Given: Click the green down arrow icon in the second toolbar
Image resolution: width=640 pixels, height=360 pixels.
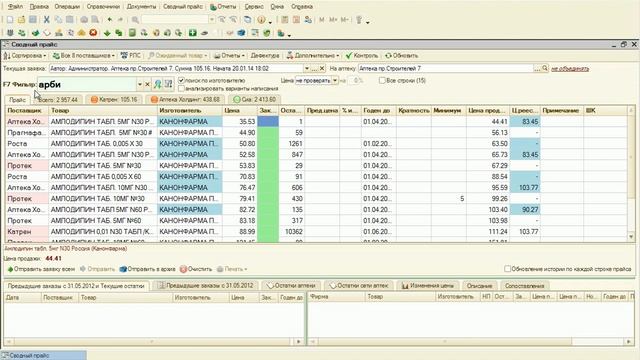Looking at the screenshot, I should (x=107, y=33).
